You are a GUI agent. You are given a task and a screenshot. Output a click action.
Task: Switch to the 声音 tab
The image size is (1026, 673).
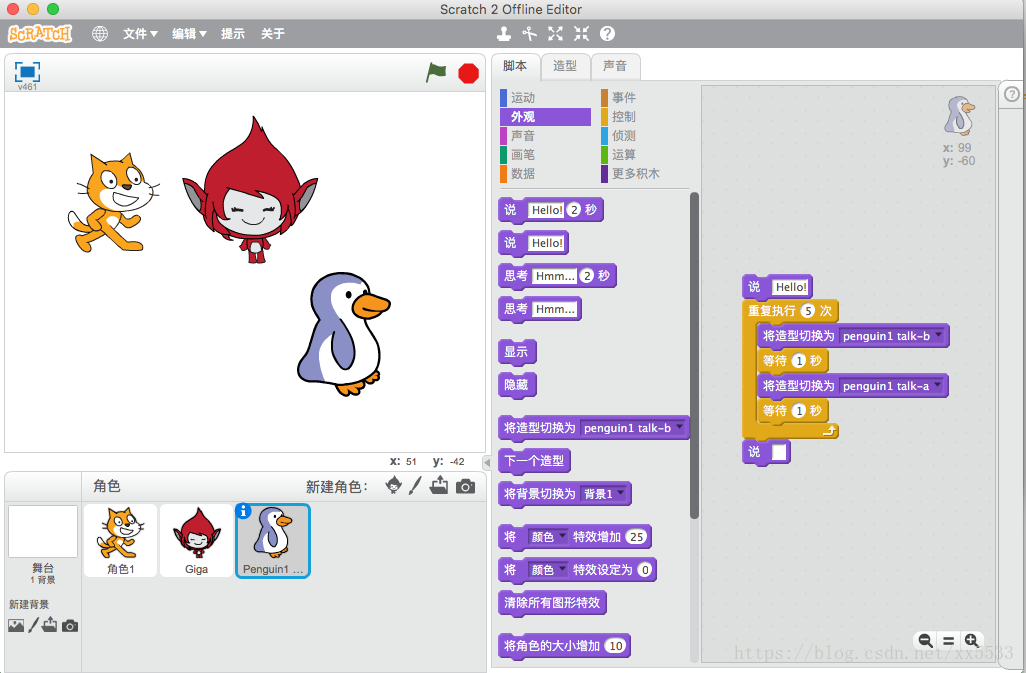pyautogui.click(x=614, y=66)
